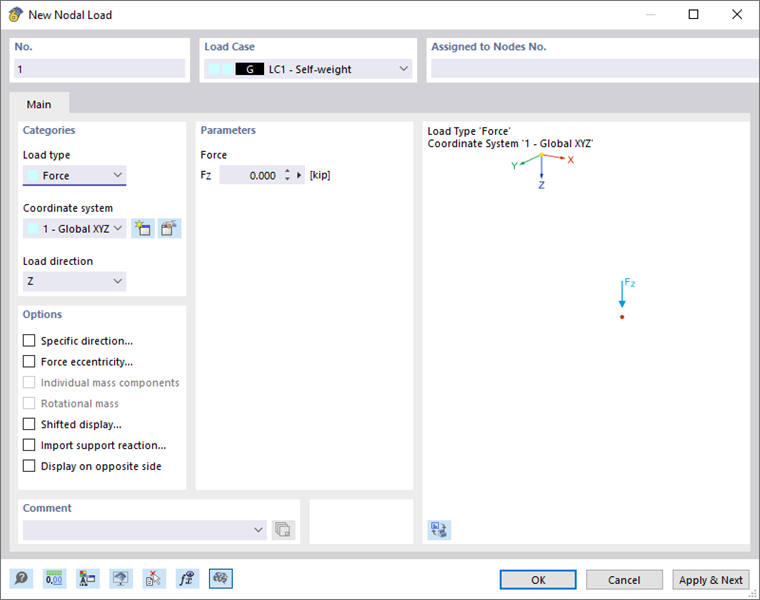Maximize the New Nodal Load window
The height and width of the screenshot is (600, 760).
point(694,15)
